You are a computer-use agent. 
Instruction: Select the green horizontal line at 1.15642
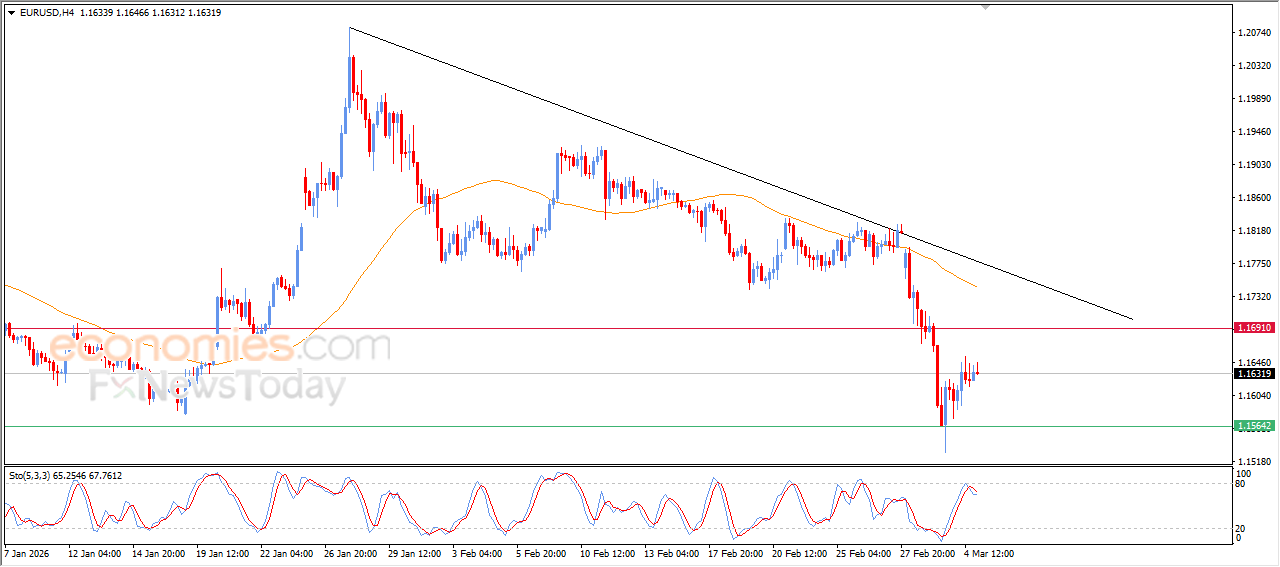(x=617, y=426)
